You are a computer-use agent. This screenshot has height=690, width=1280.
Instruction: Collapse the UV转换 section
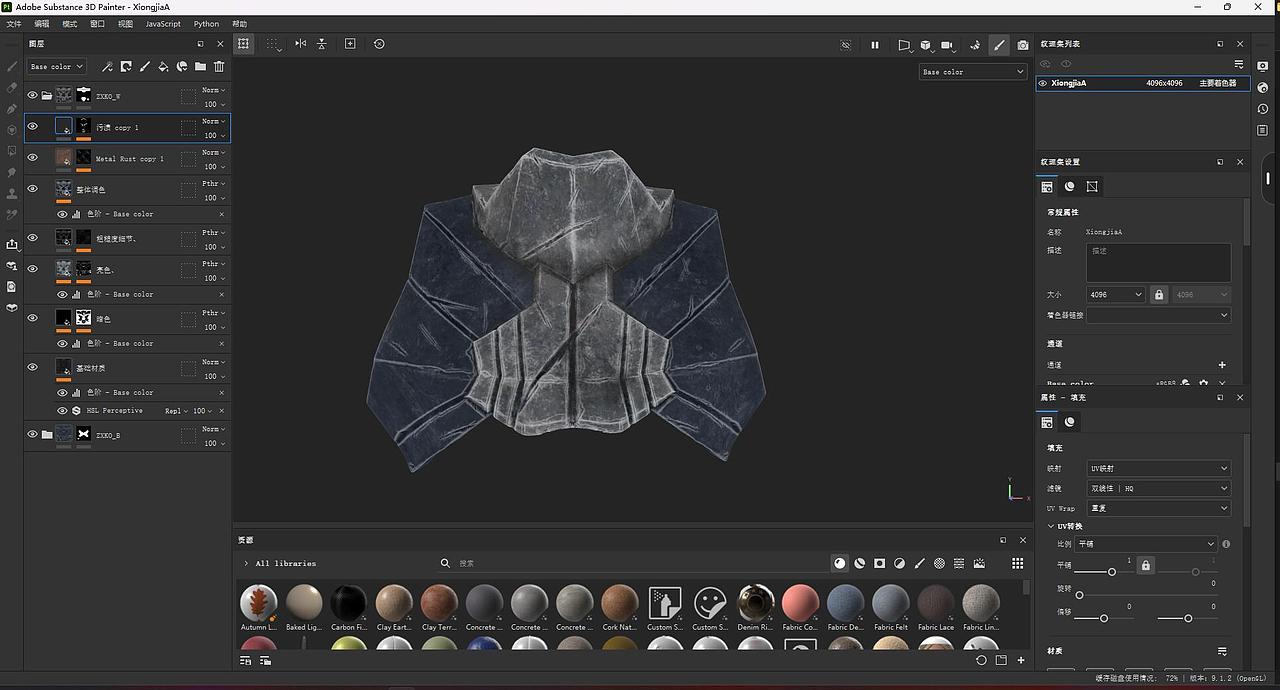pos(1051,526)
